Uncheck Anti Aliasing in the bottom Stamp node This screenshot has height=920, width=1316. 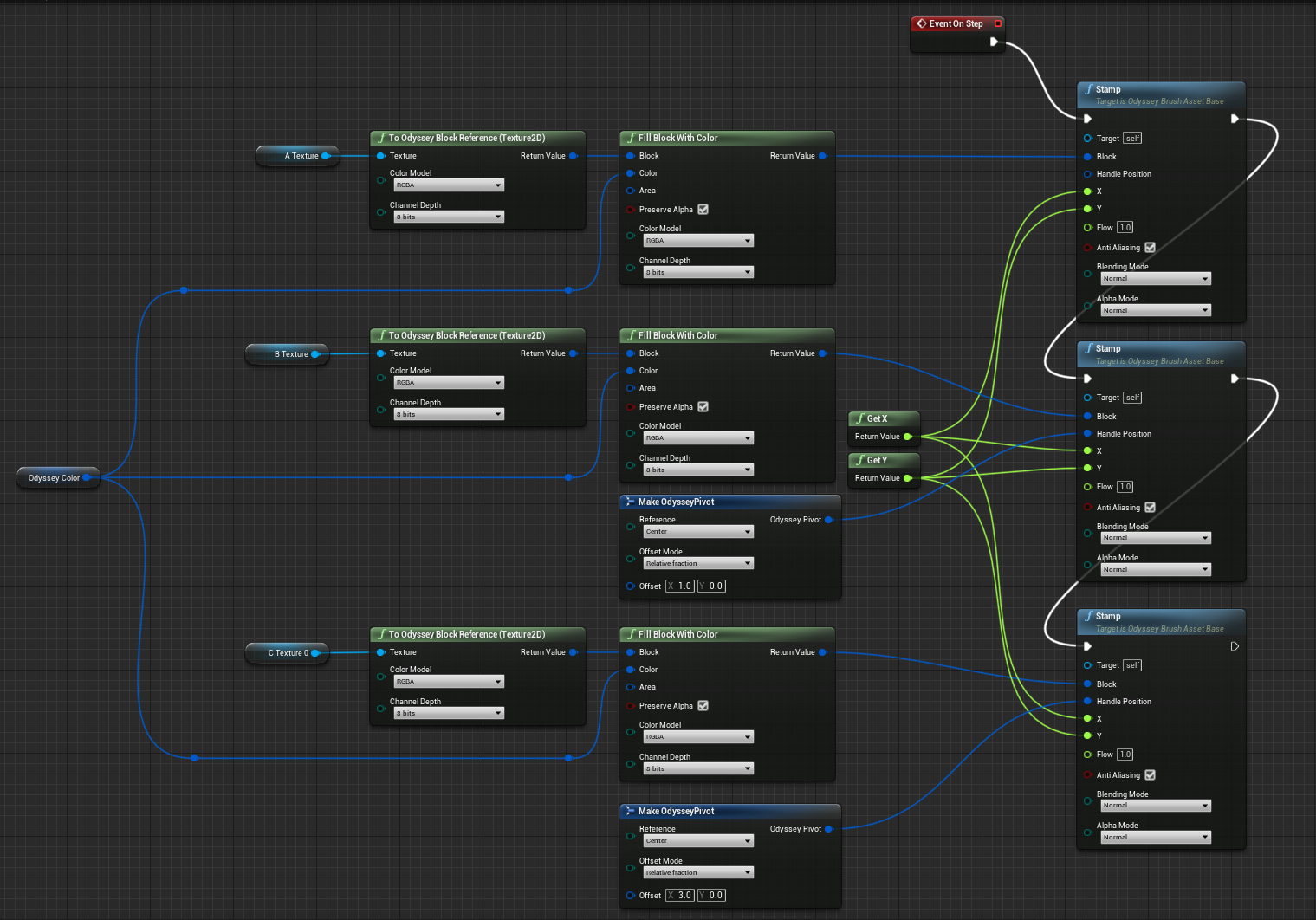[1150, 775]
